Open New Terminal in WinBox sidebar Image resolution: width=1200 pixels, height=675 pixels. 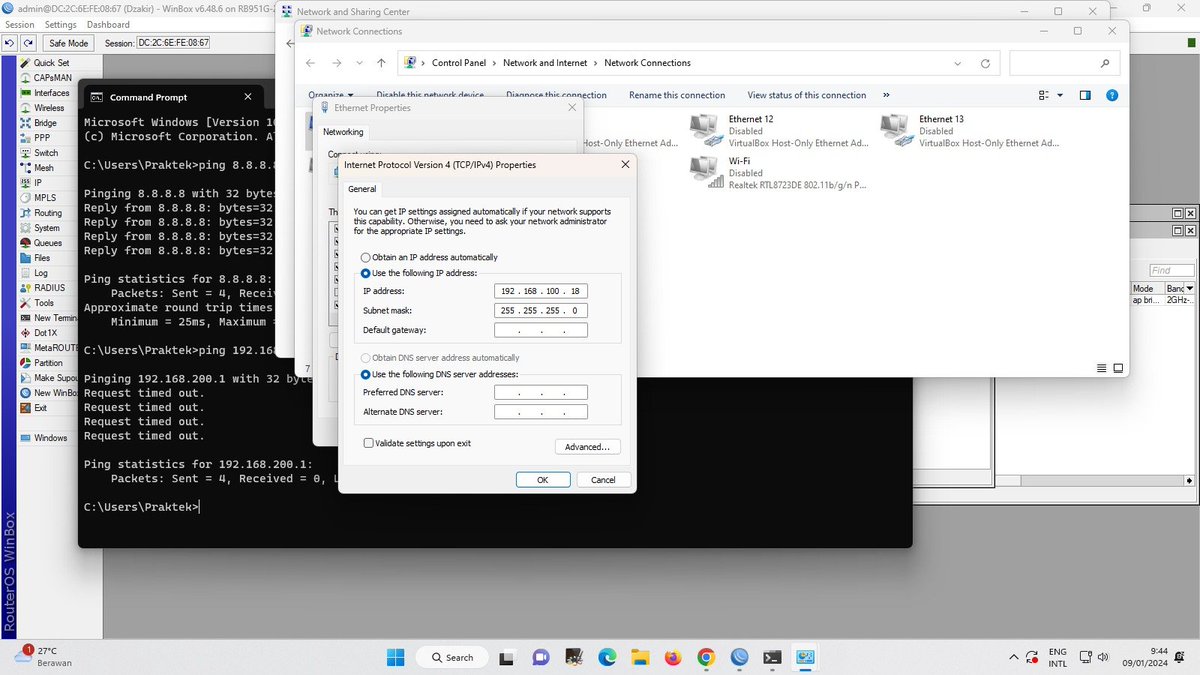[50, 318]
